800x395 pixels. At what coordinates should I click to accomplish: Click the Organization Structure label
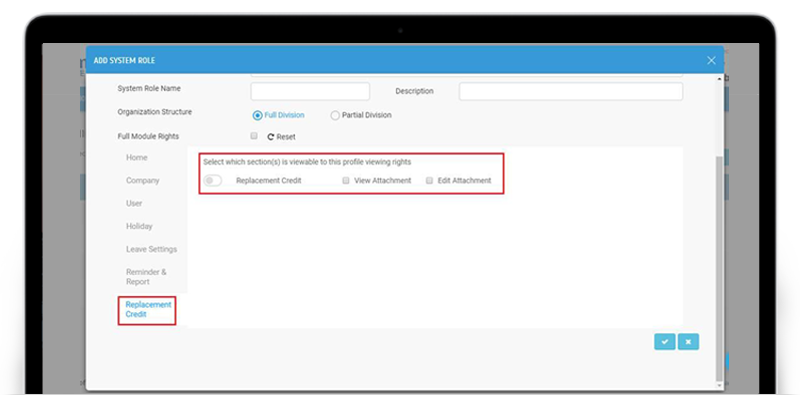[155, 112]
